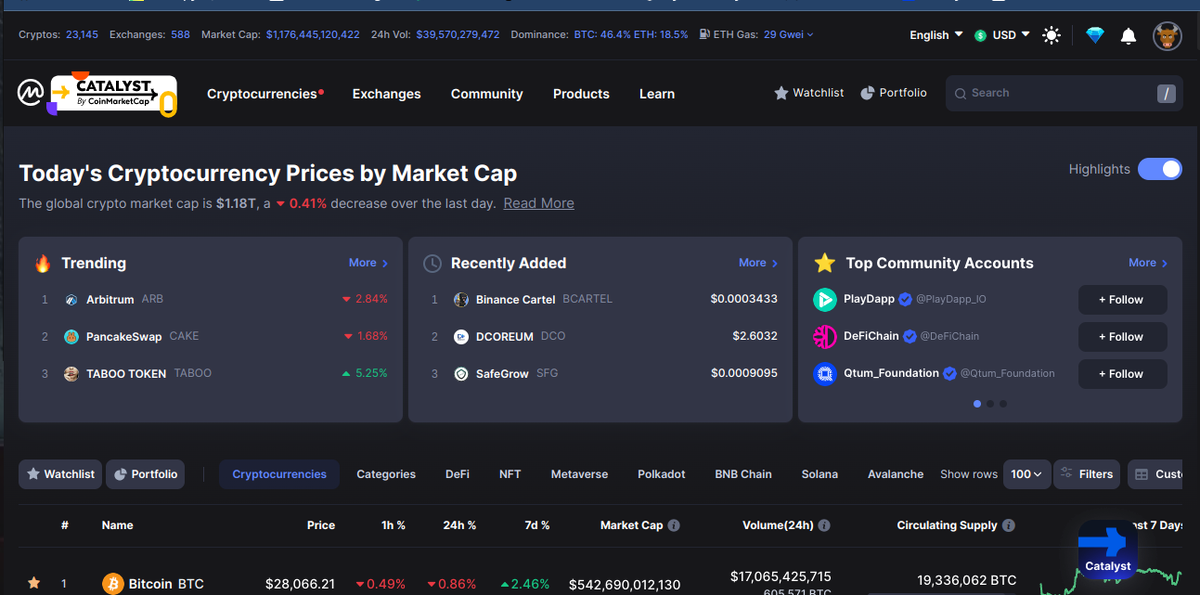Screen dimensions: 1200x595
Task: Click the Portfolio button above the table
Action: [145, 474]
